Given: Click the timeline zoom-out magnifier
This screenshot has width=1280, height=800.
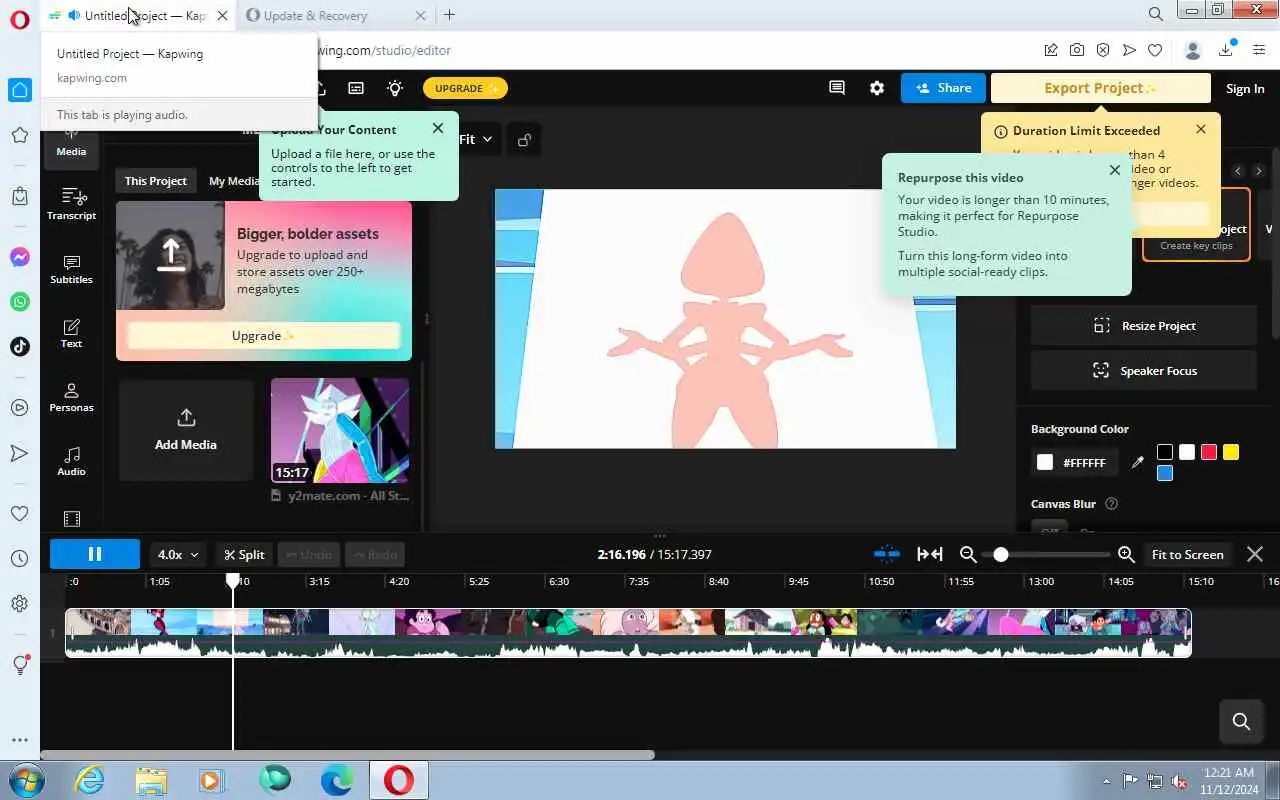Looking at the screenshot, I should tap(967, 554).
